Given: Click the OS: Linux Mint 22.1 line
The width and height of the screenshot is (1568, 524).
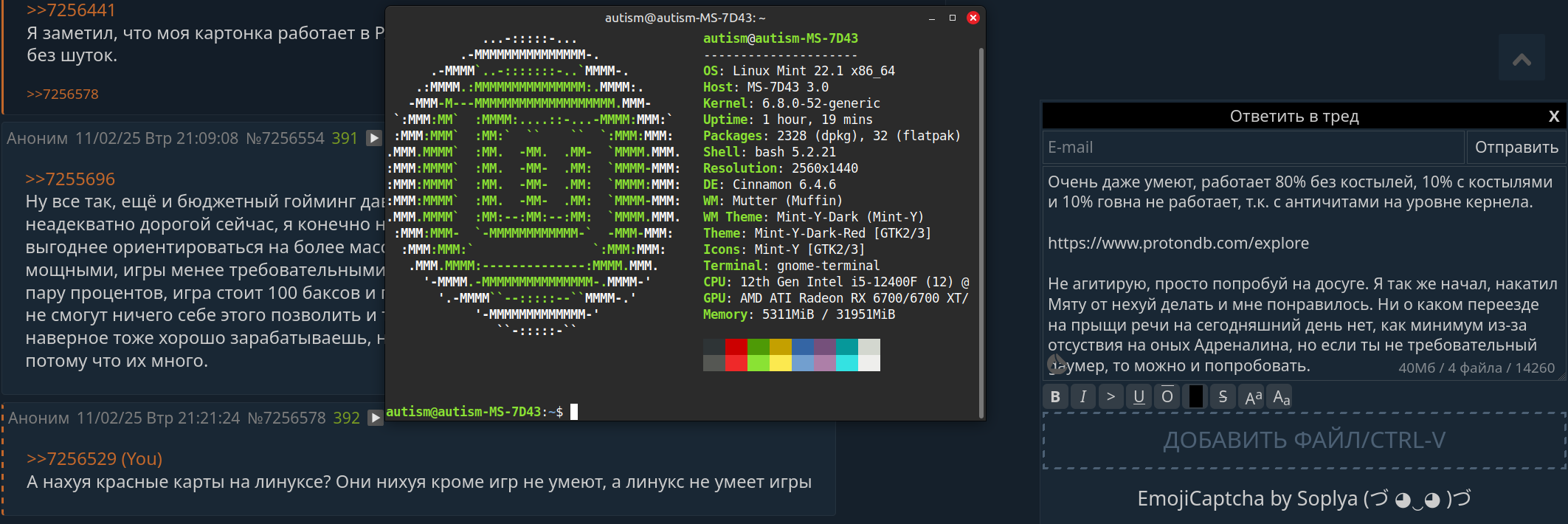Looking at the screenshot, I should click(799, 71).
